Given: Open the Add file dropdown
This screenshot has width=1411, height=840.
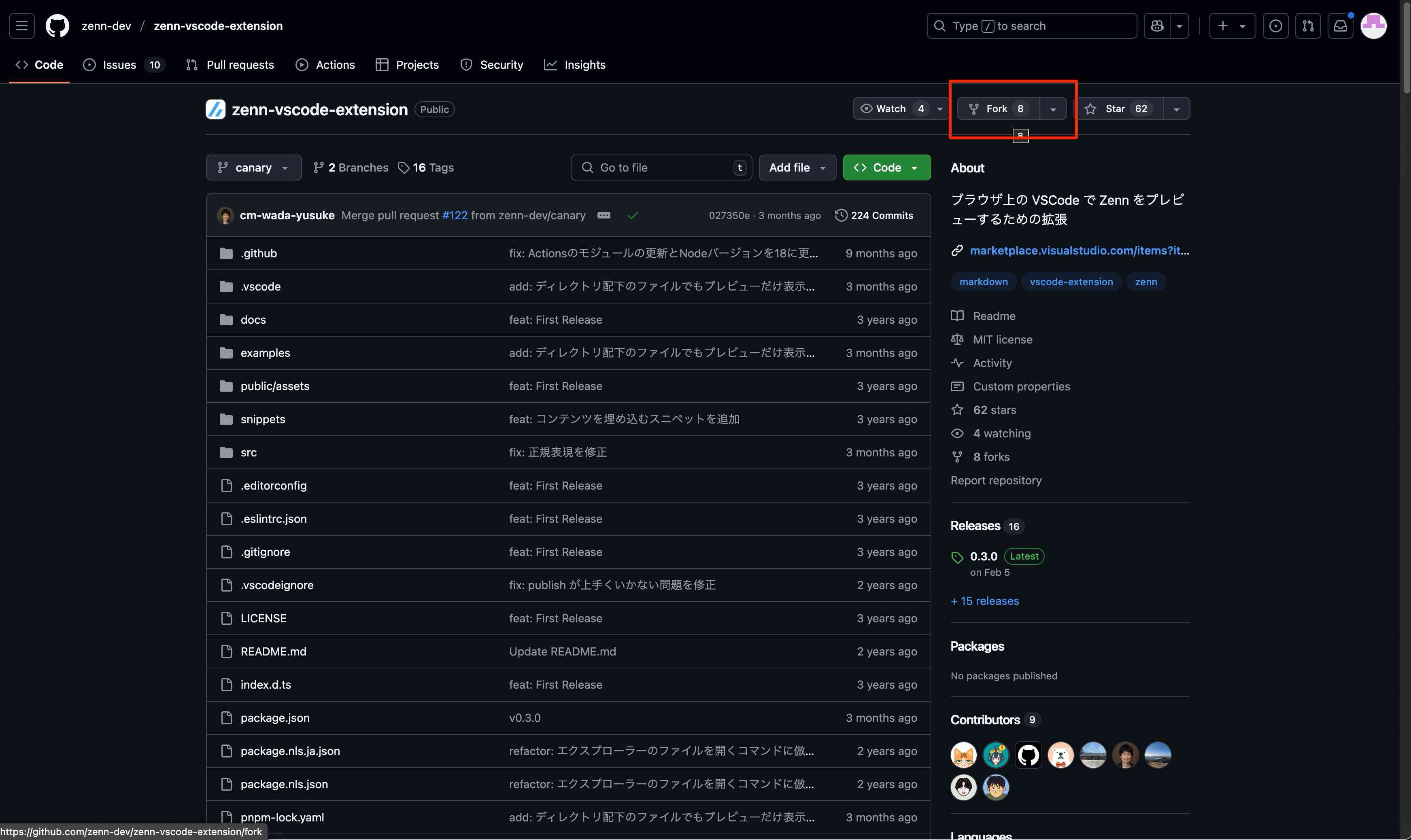Looking at the screenshot, I should click(797, 168).
